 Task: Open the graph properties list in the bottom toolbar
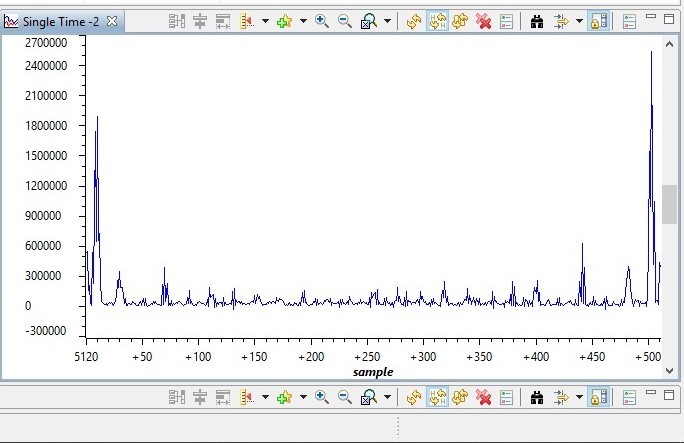tap(506, 397)
